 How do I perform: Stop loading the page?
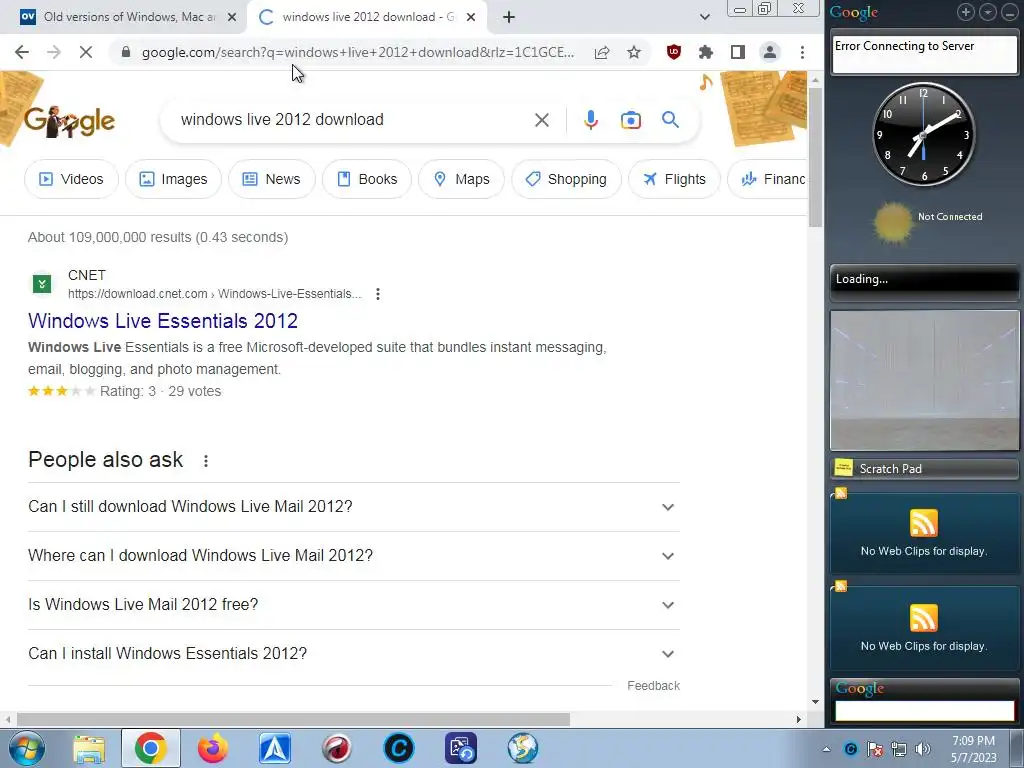[86, 52]
